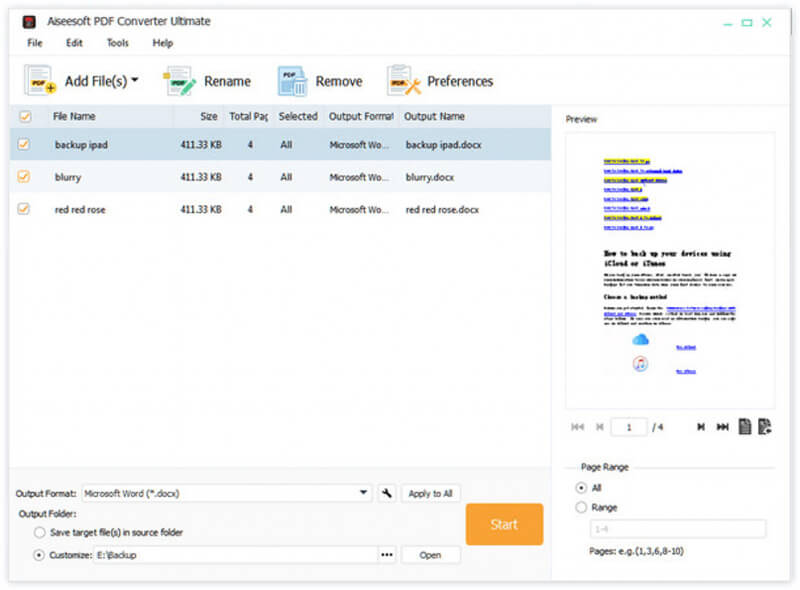Screen dimensions: 800x590
Task: Select the Range page option
Action: (581, 507)
